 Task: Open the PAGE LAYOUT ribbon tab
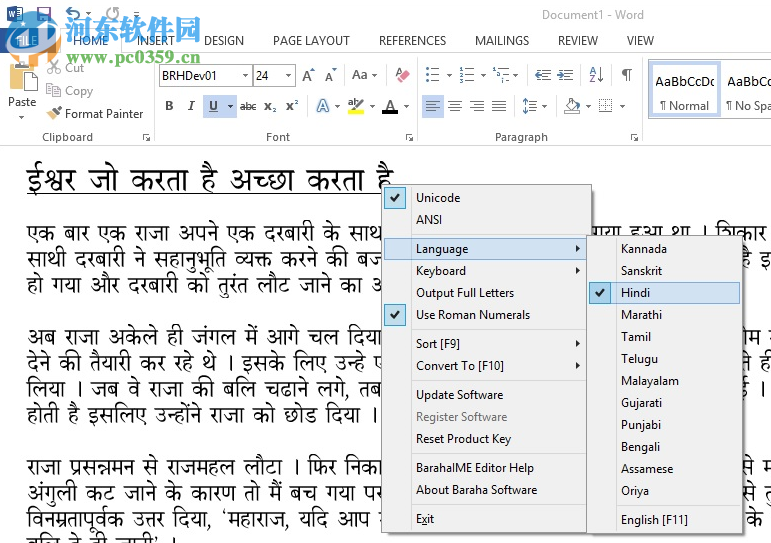click(311, 41)
